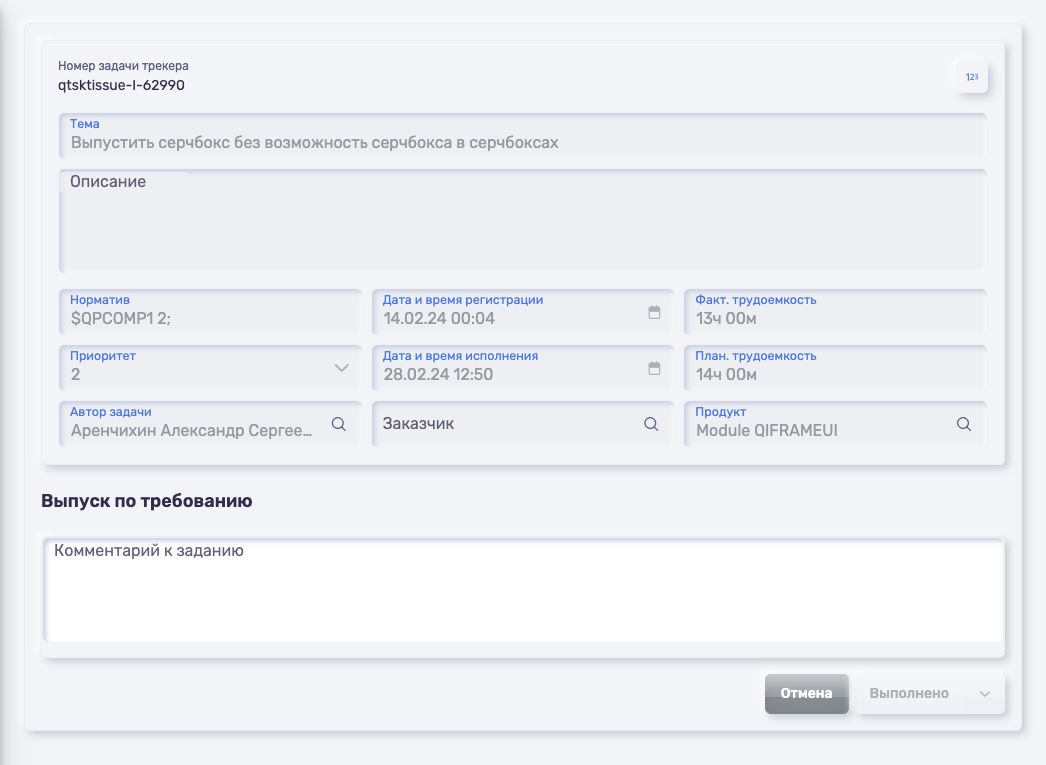Viewport: 1046px width, 765px height.
Task: Click the Выпуск по требованию heading
Action: click(x=147, y=501)
